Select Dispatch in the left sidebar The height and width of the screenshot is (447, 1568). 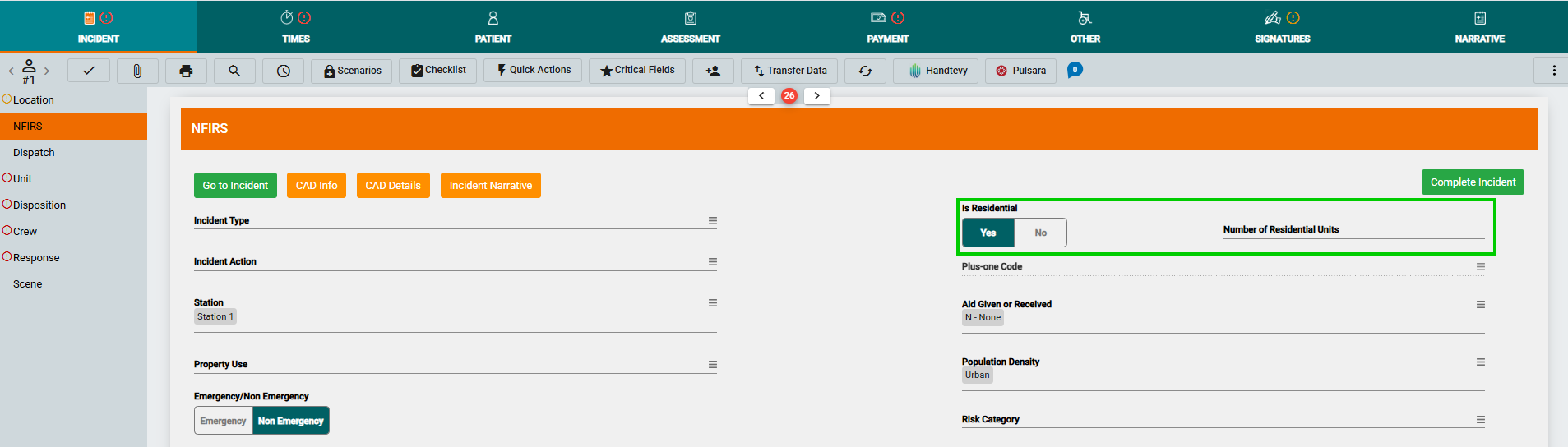tap(34, 153)
